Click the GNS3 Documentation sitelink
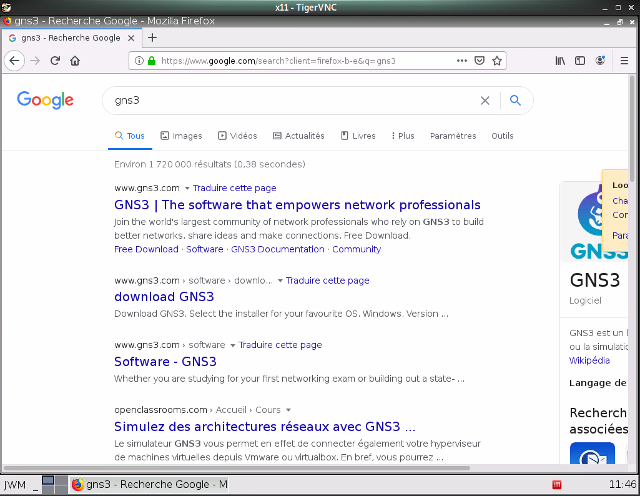The image size is (640, 496). [x=278, y=249]
